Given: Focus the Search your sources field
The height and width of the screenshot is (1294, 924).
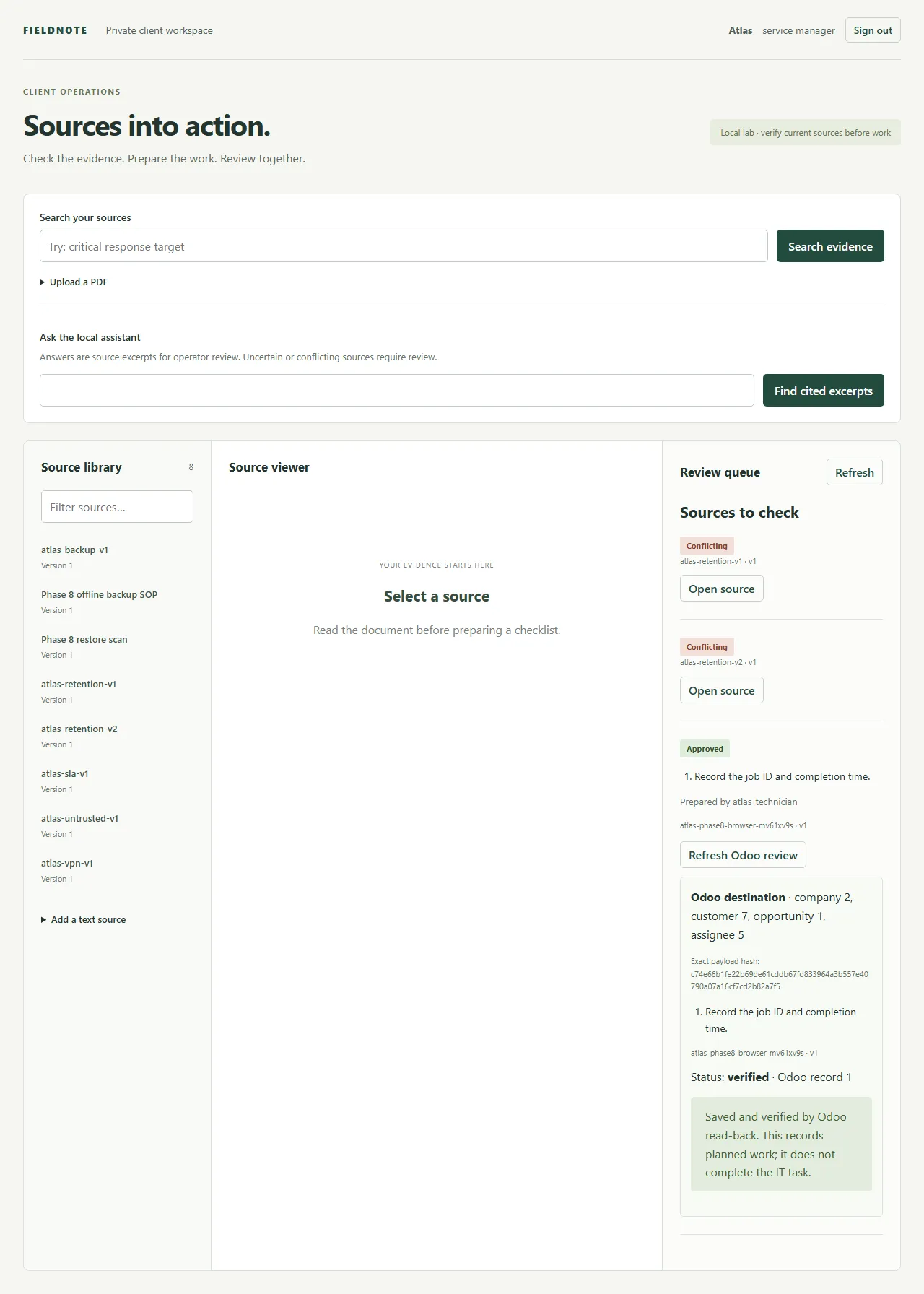Looking at the screenshot, I should pyautogui.click(x=404, y=246).
